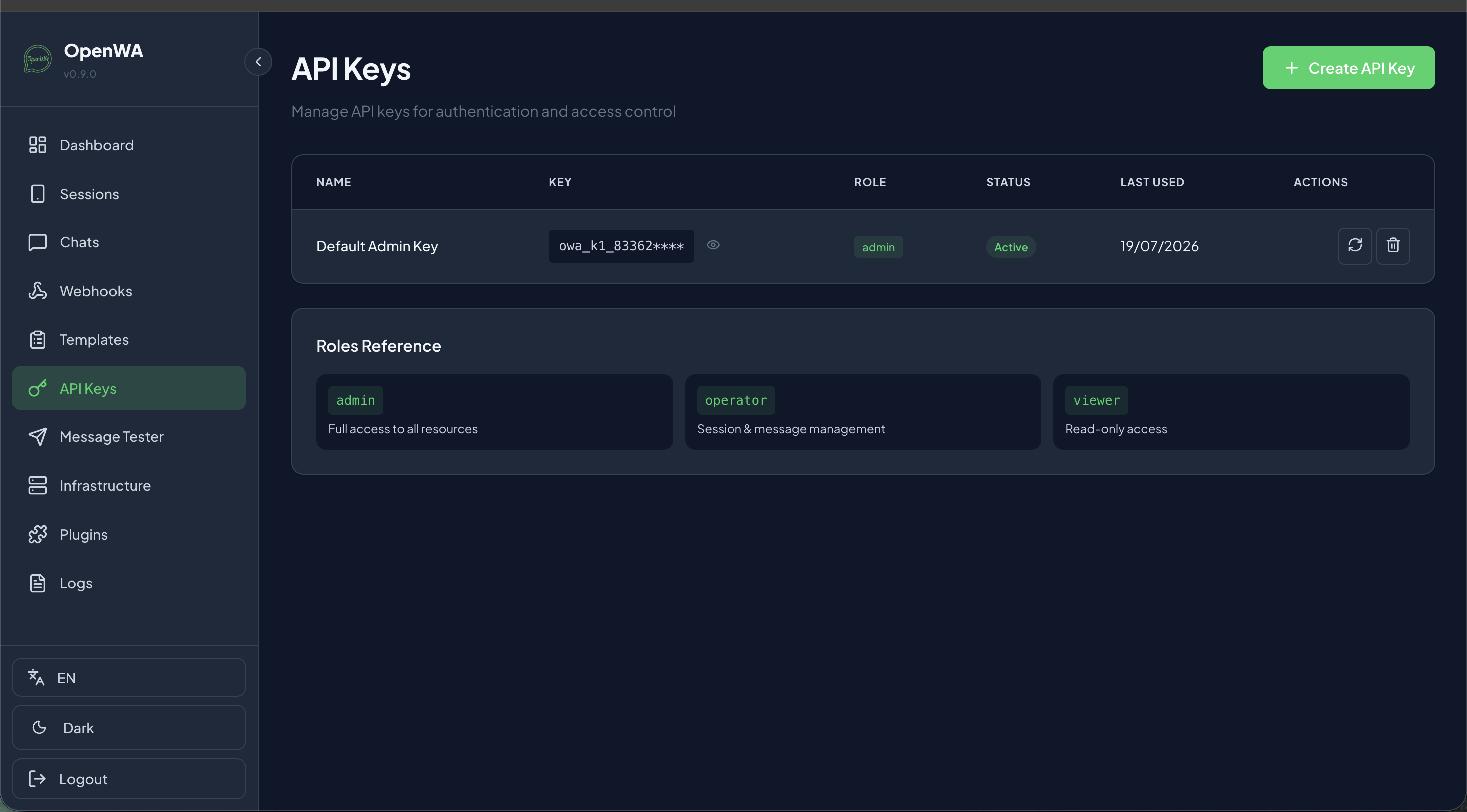Click the OpenWA title text
Viewport: 1467px width, 812px height.
click(x=103, y=51)
